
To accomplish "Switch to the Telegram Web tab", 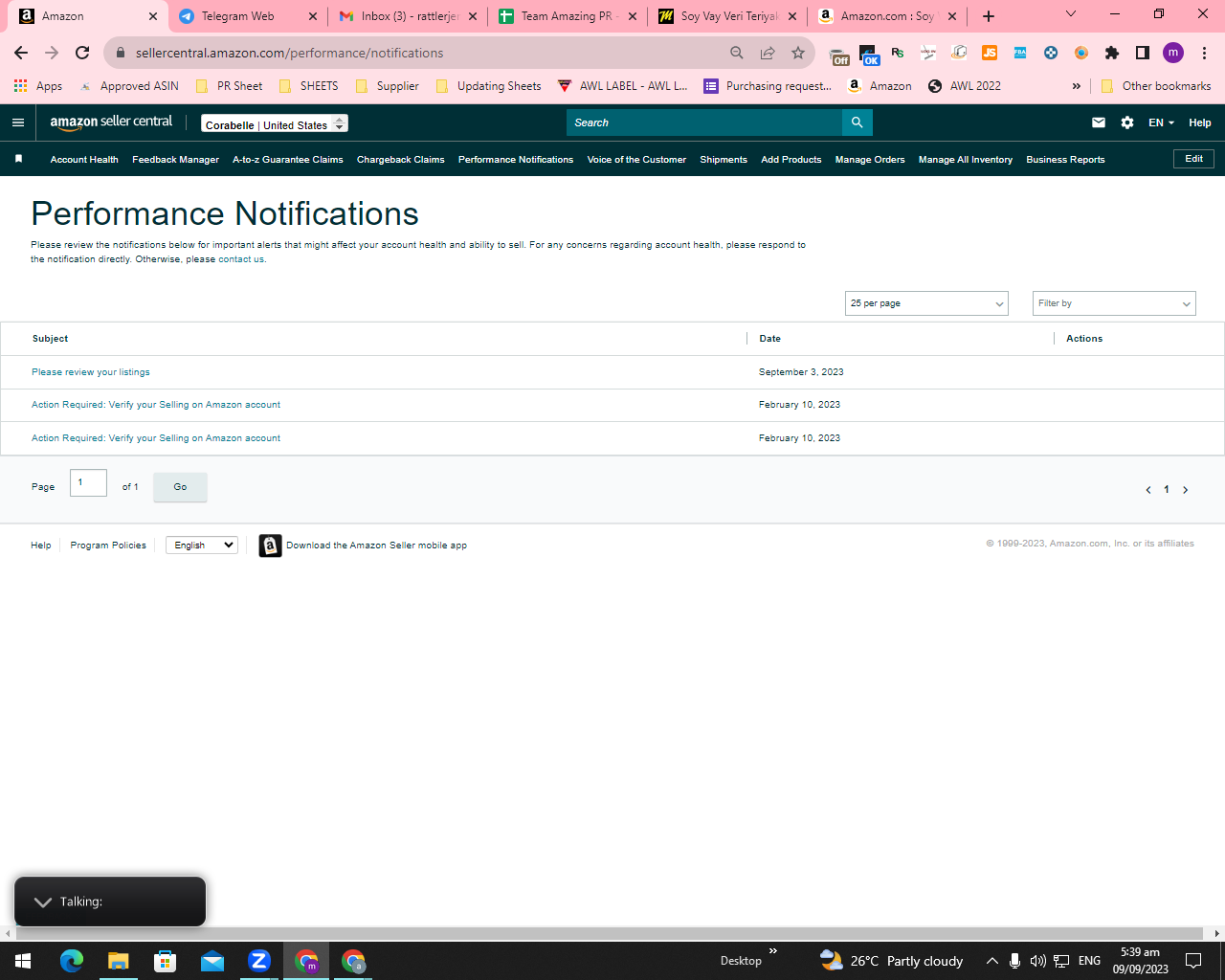I will click(x=248, y=16).
